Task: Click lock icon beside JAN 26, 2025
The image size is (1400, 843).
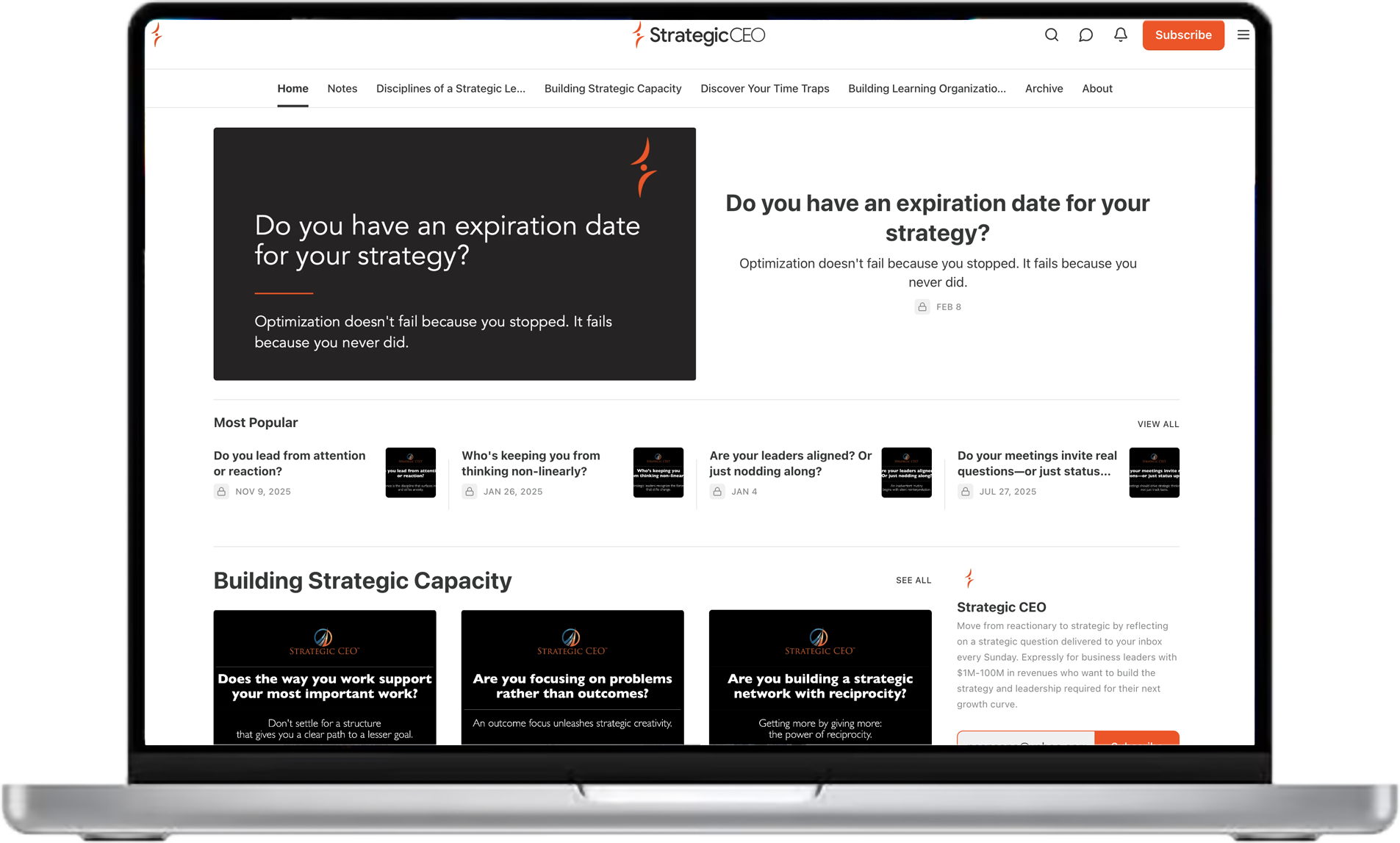Action: pos(469,491)
